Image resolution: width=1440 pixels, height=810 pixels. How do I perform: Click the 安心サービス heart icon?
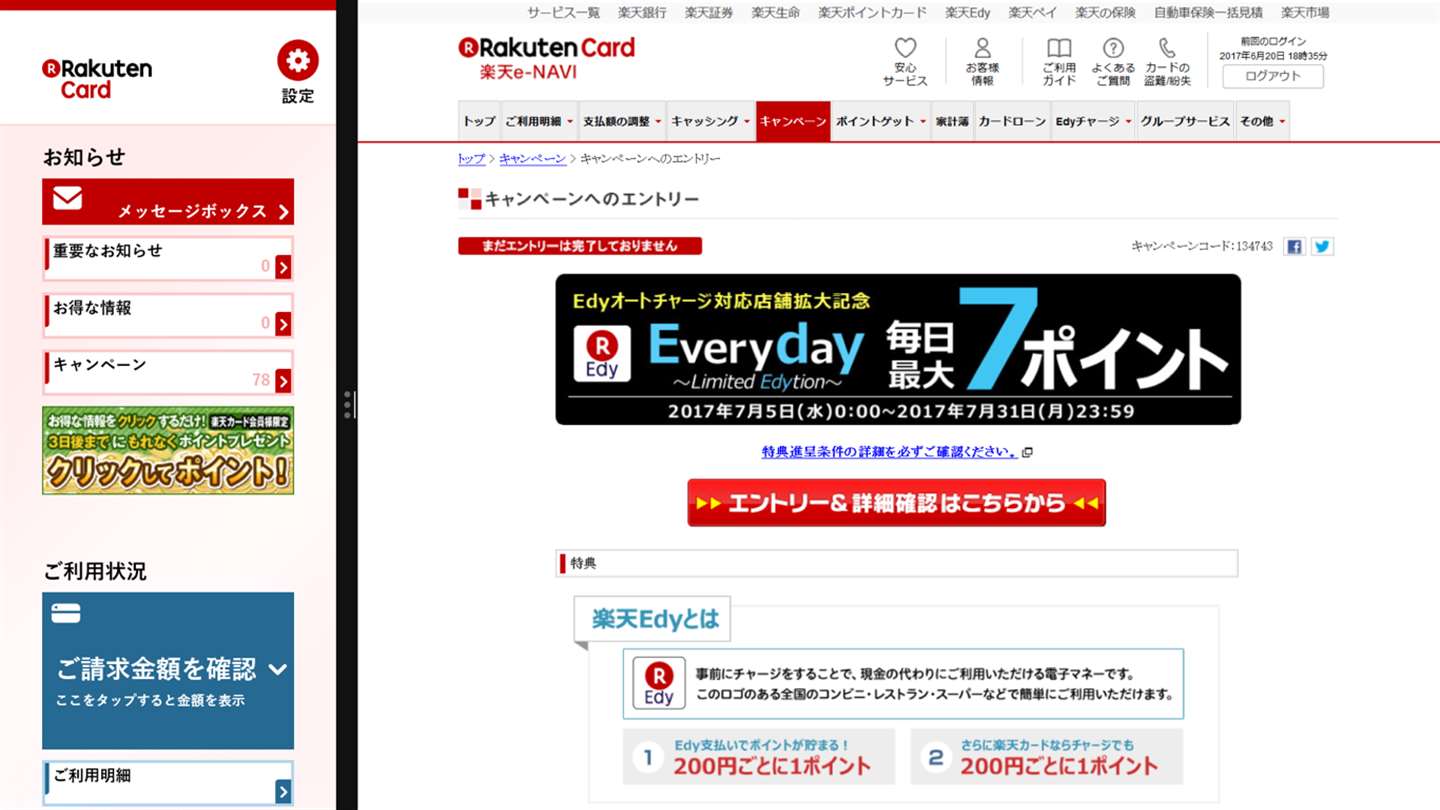pyautogui.click(x=905, y=48)
